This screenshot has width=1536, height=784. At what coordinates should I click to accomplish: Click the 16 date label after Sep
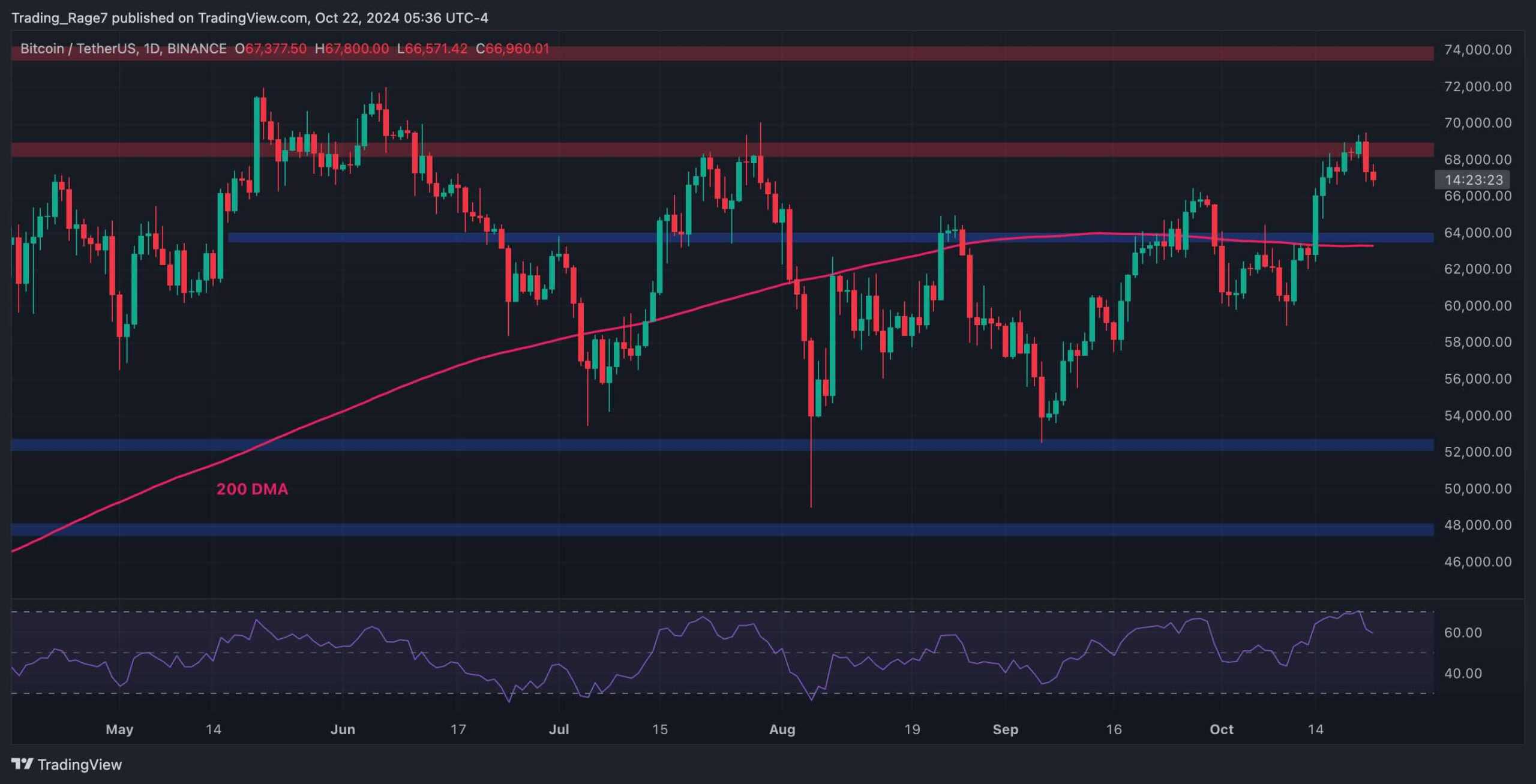1114,730
